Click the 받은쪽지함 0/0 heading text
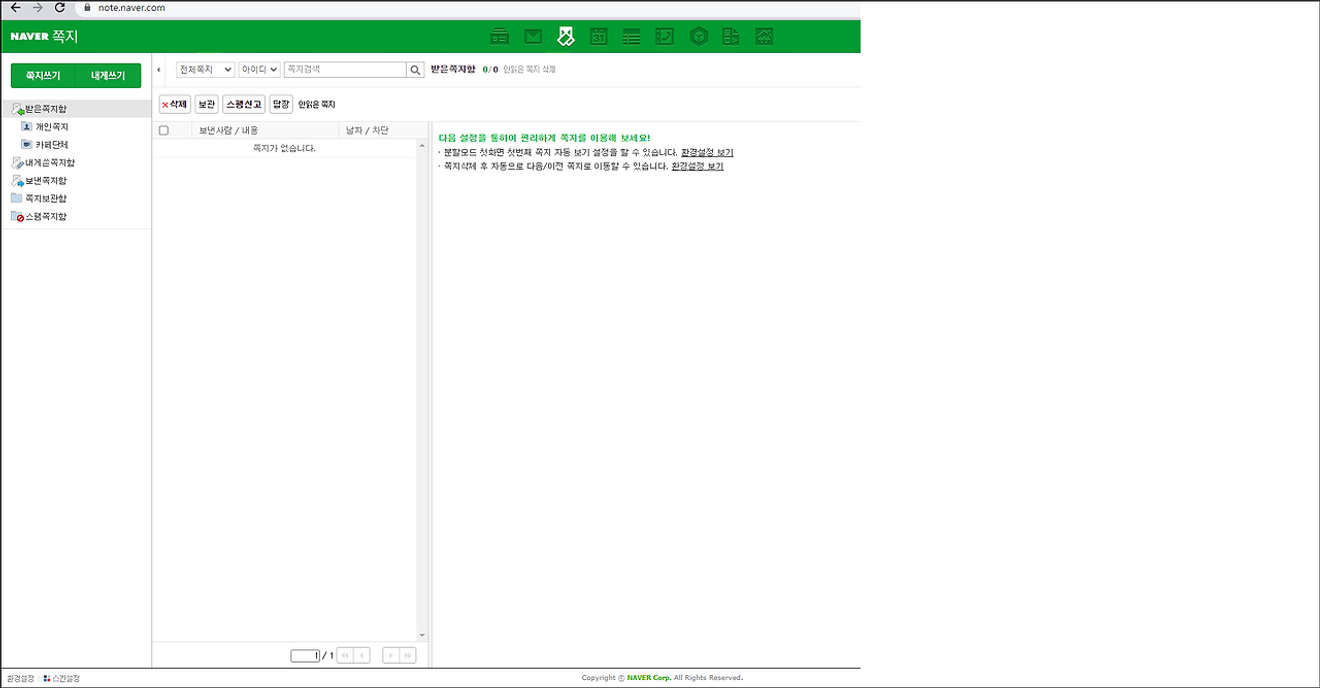Image resolution: width=1320 pixels, height=688 pixels. click(x=464, y=70)
